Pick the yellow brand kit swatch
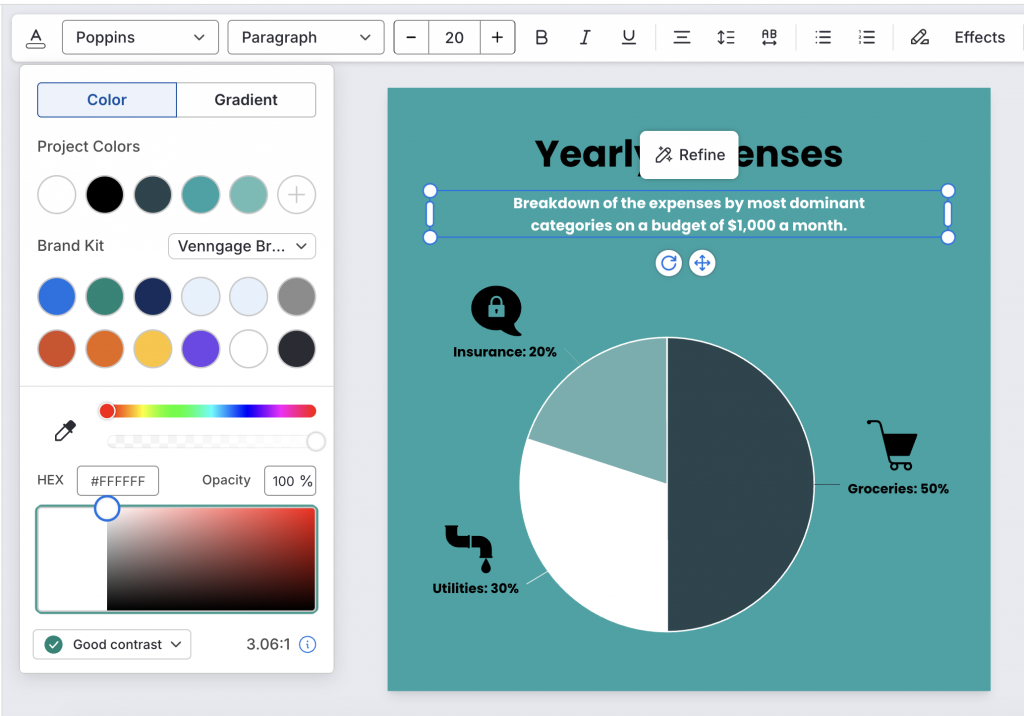 pos(153,349)
